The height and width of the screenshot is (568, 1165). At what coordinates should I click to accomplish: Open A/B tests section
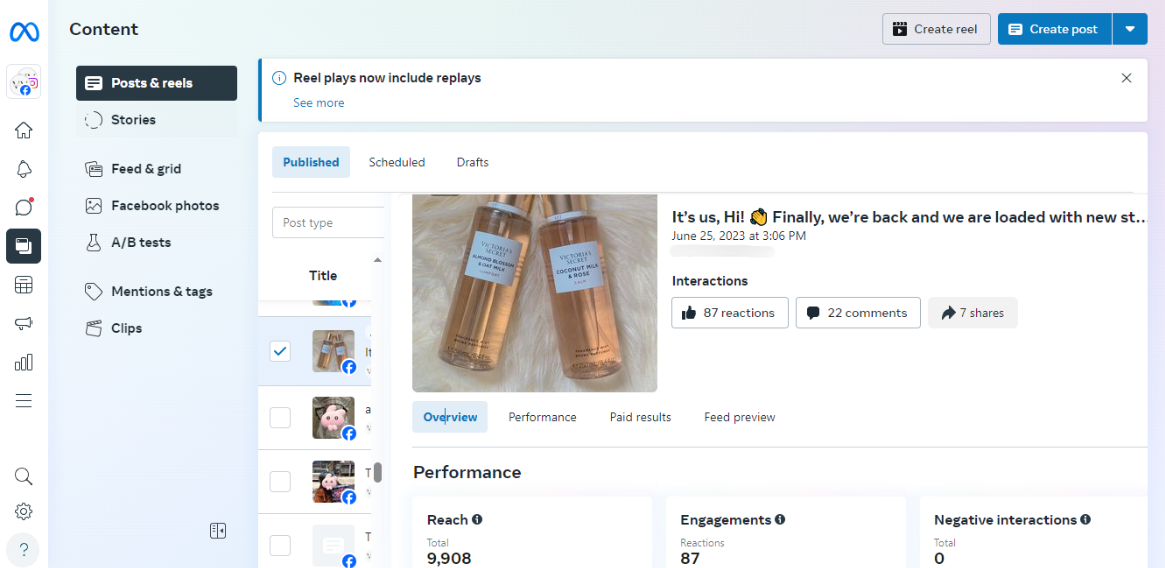pos(156,242)
